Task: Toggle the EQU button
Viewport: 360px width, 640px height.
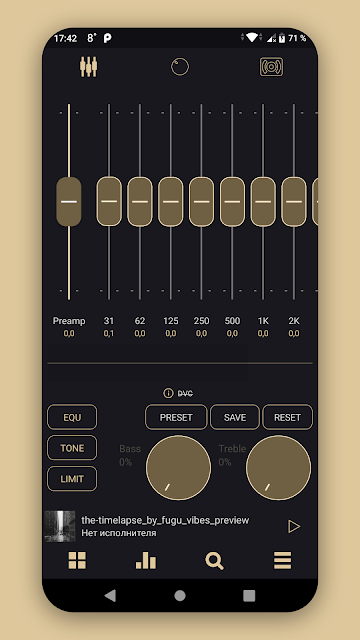Action: 72,417
